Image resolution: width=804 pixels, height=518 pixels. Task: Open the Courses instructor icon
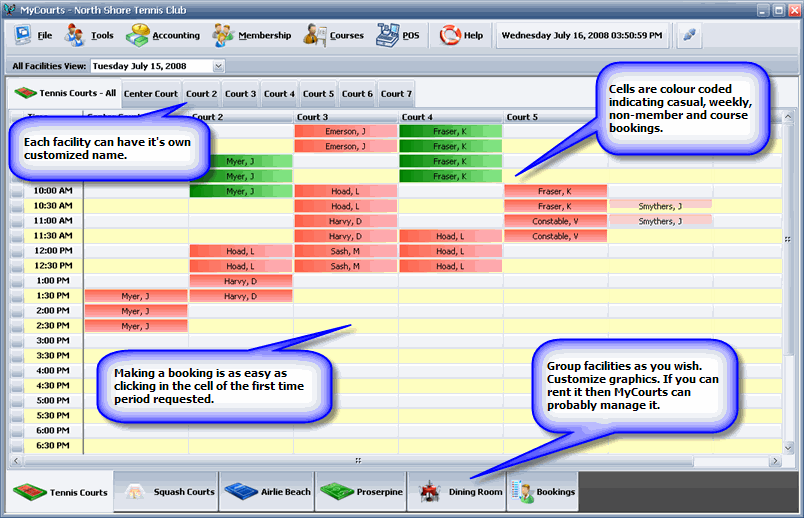314,35
